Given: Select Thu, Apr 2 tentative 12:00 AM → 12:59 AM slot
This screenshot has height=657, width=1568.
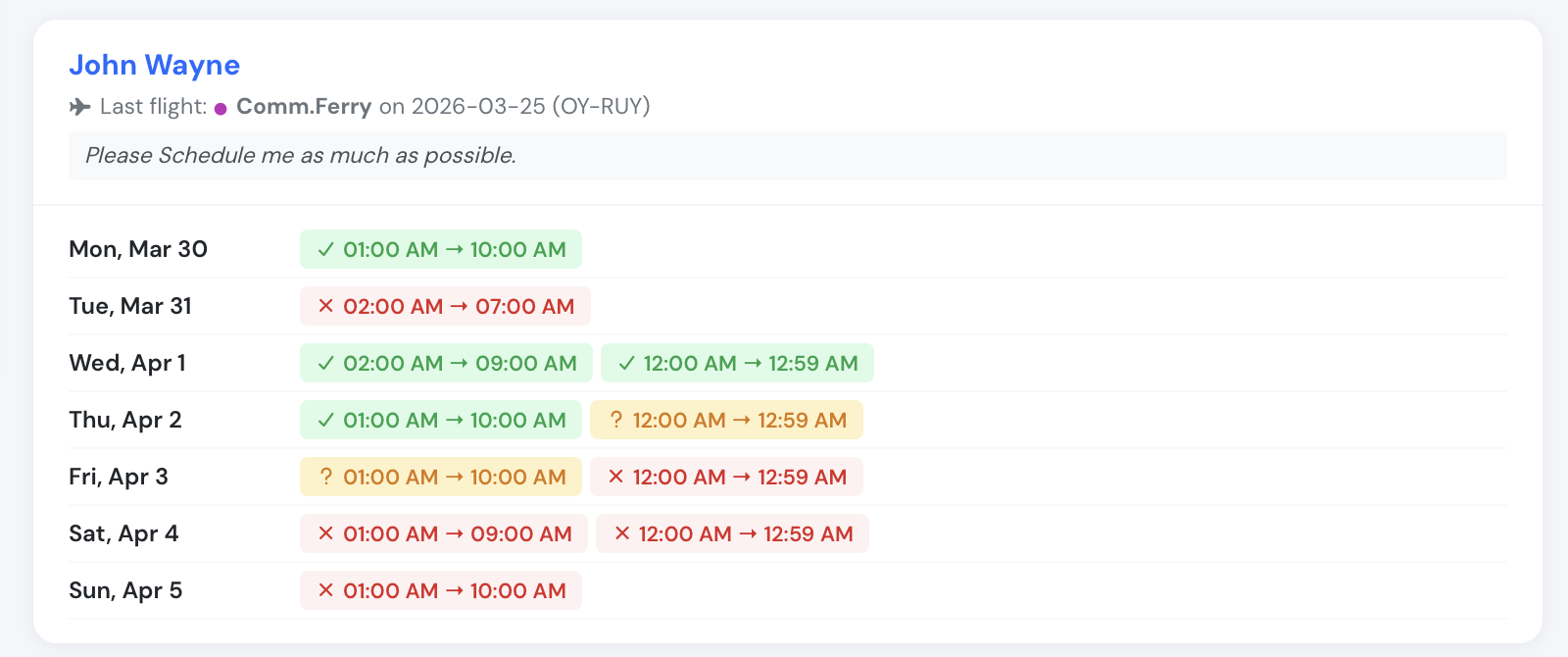Looking at the screenshot, I should pyautogui.click(x=726, y=420).
